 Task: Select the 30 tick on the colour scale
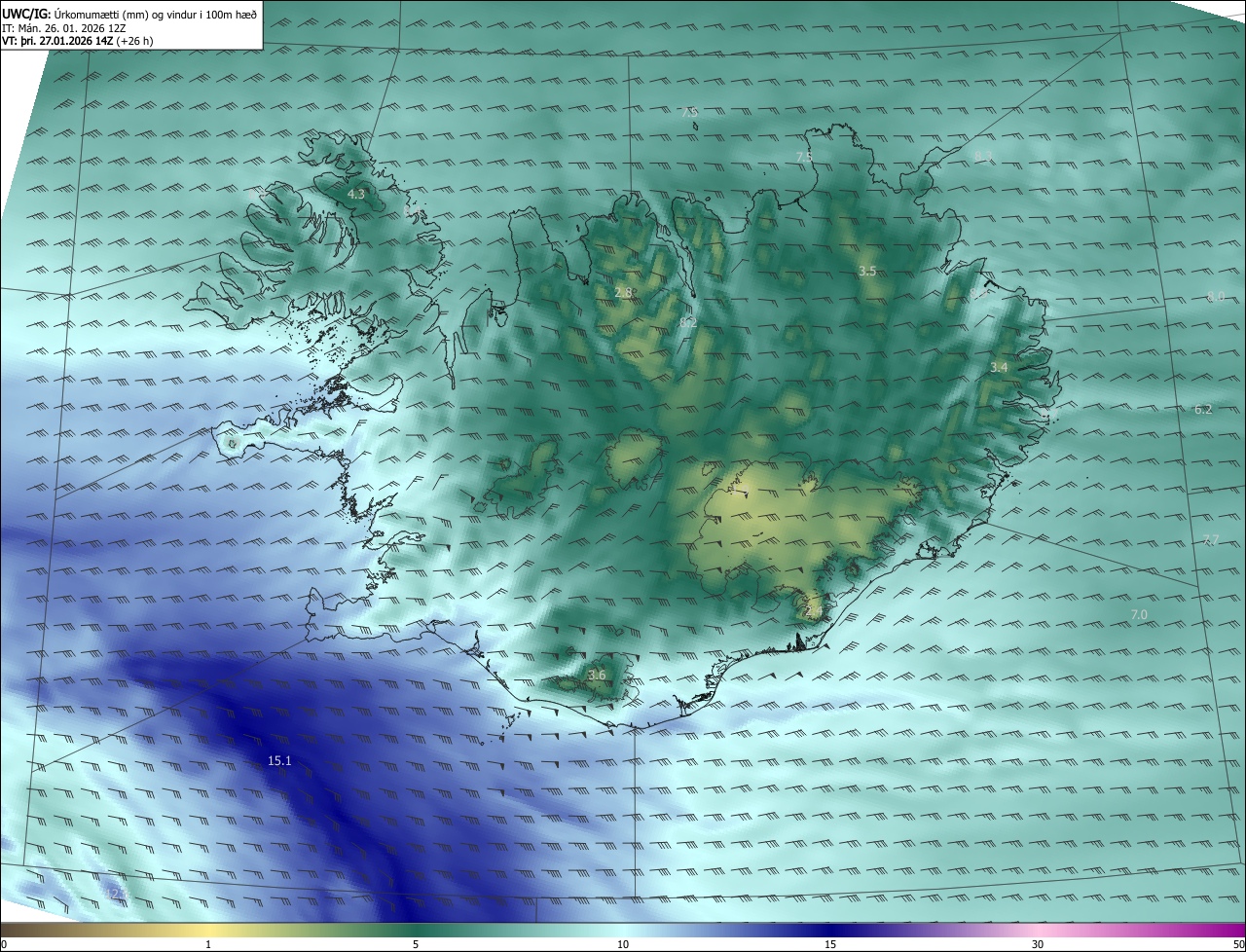coord(1038,944)
